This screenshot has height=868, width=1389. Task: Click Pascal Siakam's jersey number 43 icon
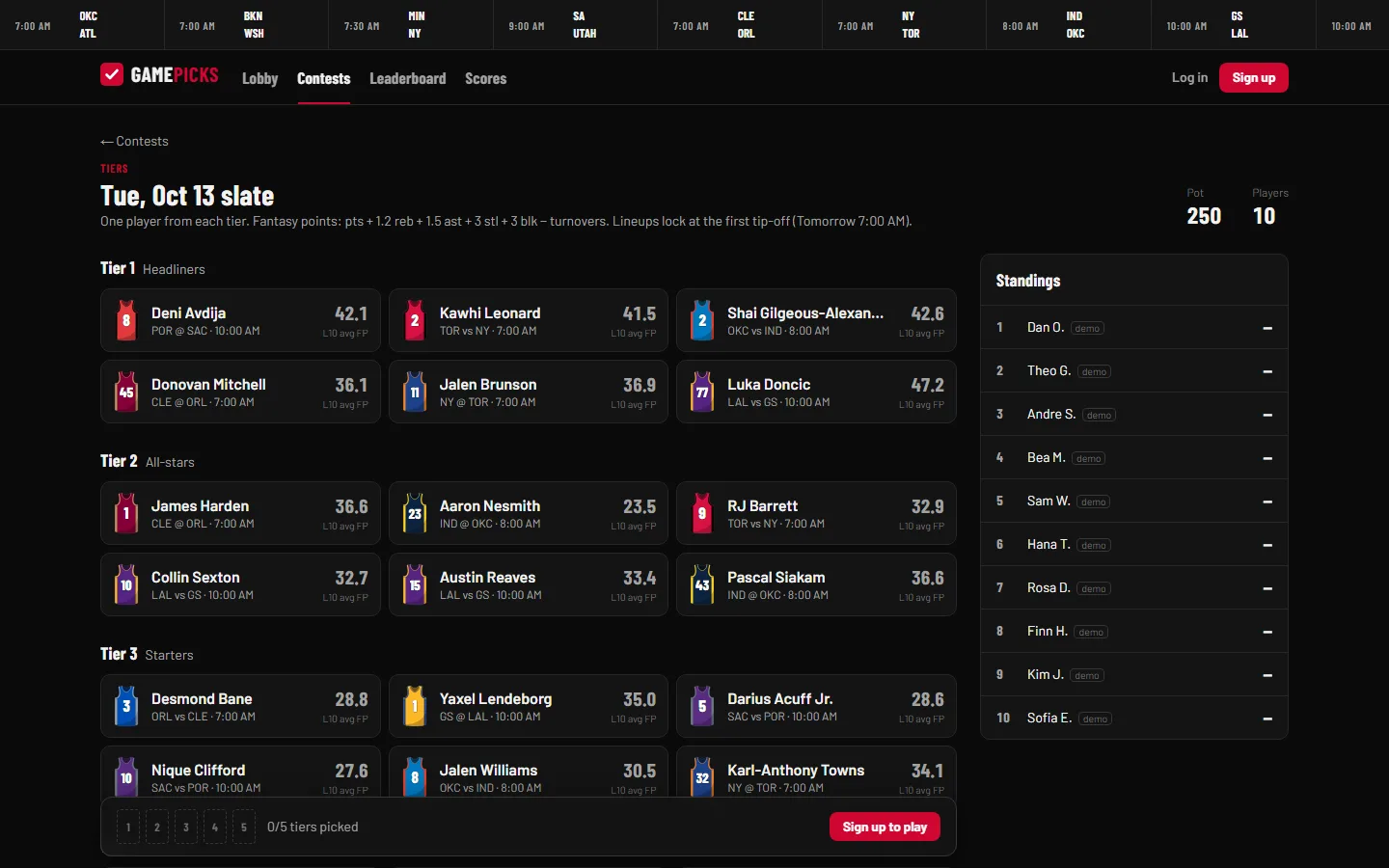click(x=702, y=584)
